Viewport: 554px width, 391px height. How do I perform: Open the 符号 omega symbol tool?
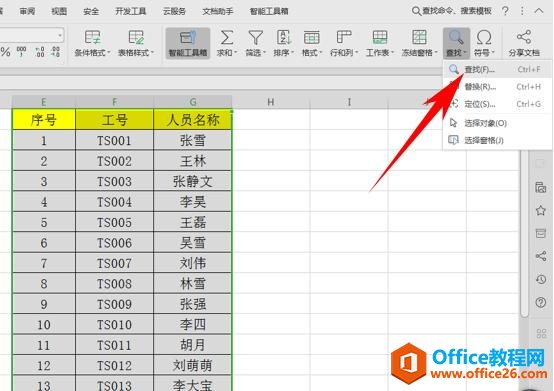coord(484,43)
